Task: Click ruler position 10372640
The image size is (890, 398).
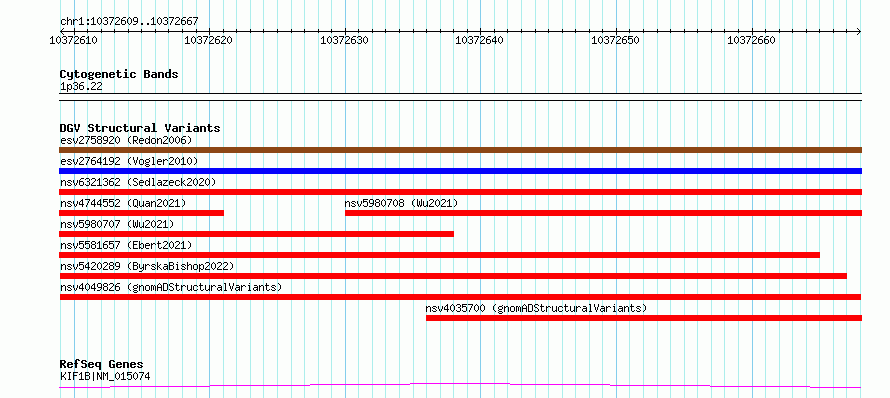Action: click(480, 40)
